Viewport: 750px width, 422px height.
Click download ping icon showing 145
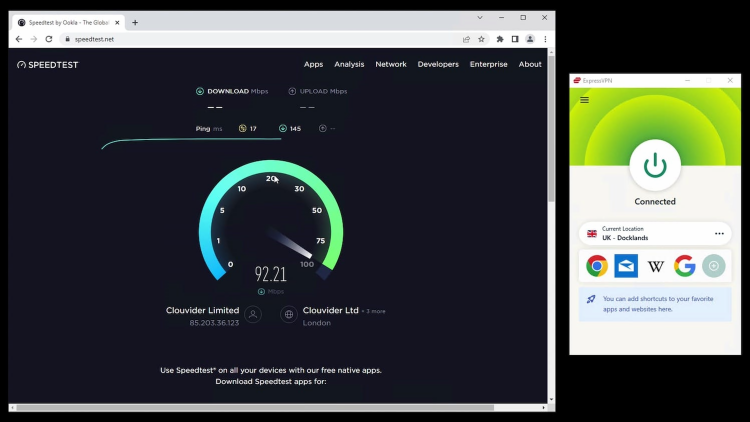point(283,128)
